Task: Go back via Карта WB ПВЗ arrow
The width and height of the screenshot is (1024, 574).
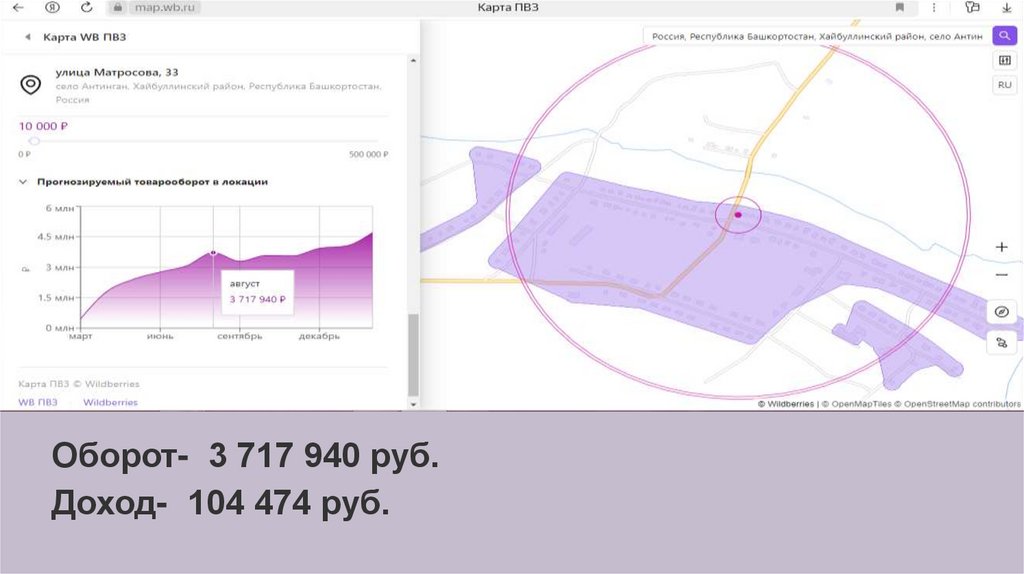Action: coord(27,37)
